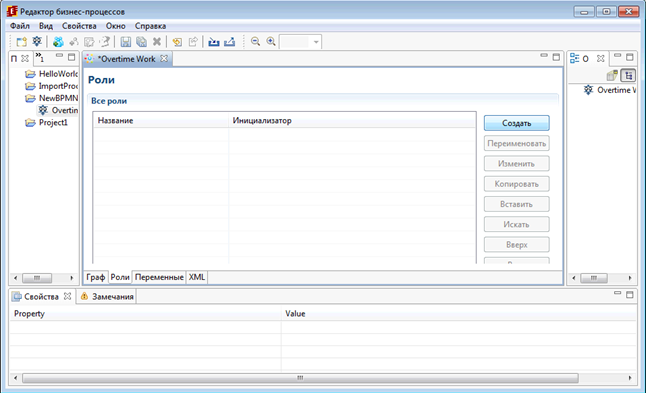646x393 pixels.
Task: Click the Искать button
Action: 517,224
